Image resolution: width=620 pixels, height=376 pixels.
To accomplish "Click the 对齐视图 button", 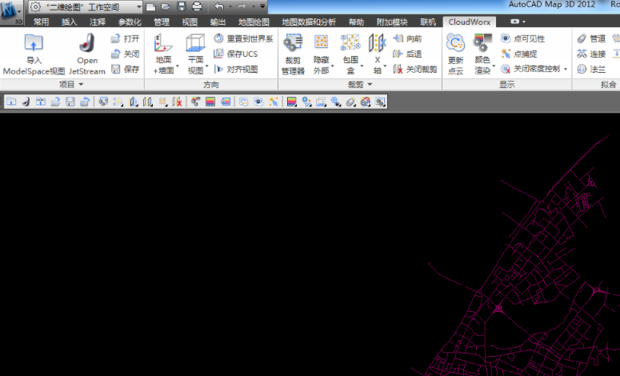I will click(236, 69).
